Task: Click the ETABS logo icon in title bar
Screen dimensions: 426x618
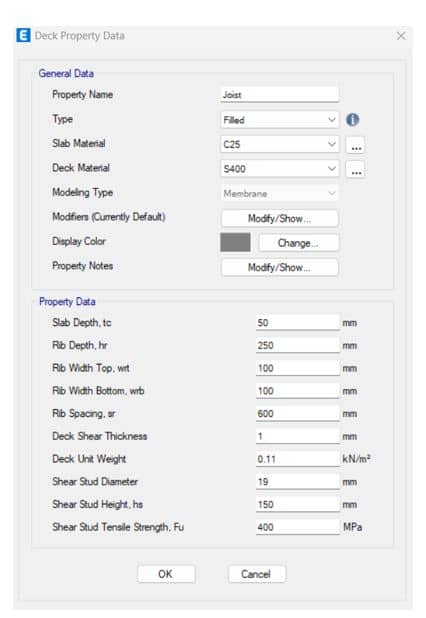Action: 23,35
